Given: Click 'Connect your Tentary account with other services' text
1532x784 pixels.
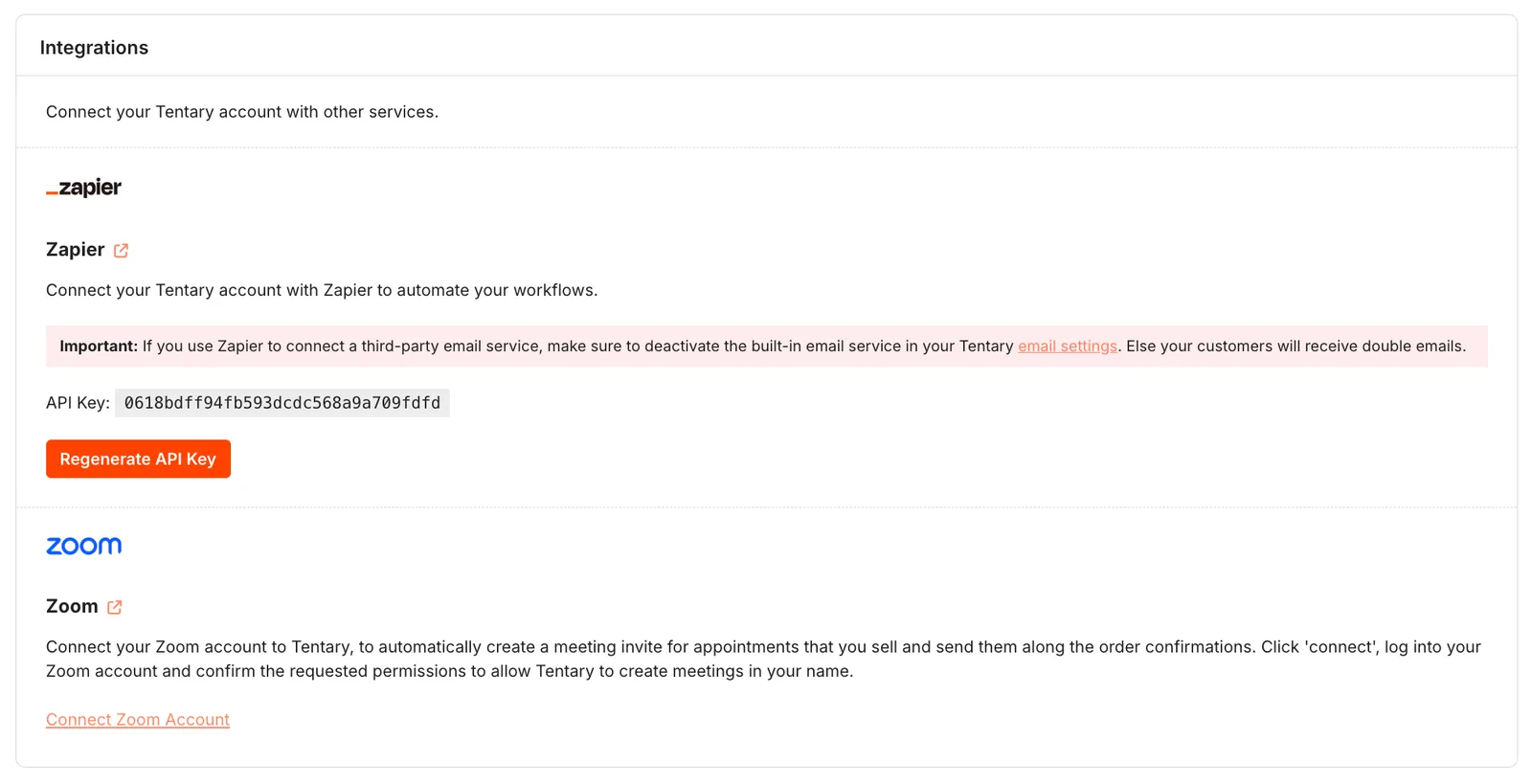Looking at the screenshot, I should pyautogui.click(x=242, y=112).
